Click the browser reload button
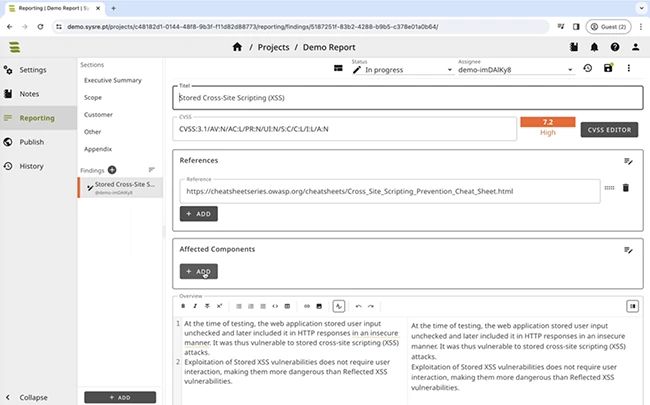Viewport: 650px width, 405px height. click(40, 27)
